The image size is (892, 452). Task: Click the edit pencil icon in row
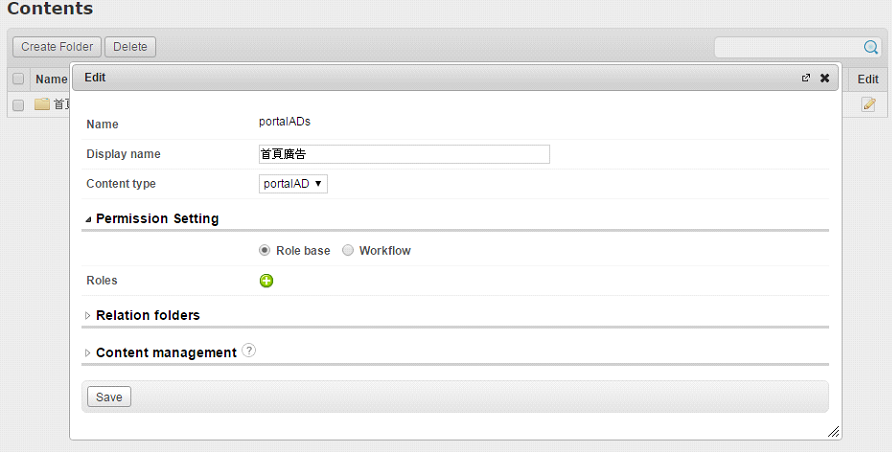pyautogui.click(x=868, y=104)
